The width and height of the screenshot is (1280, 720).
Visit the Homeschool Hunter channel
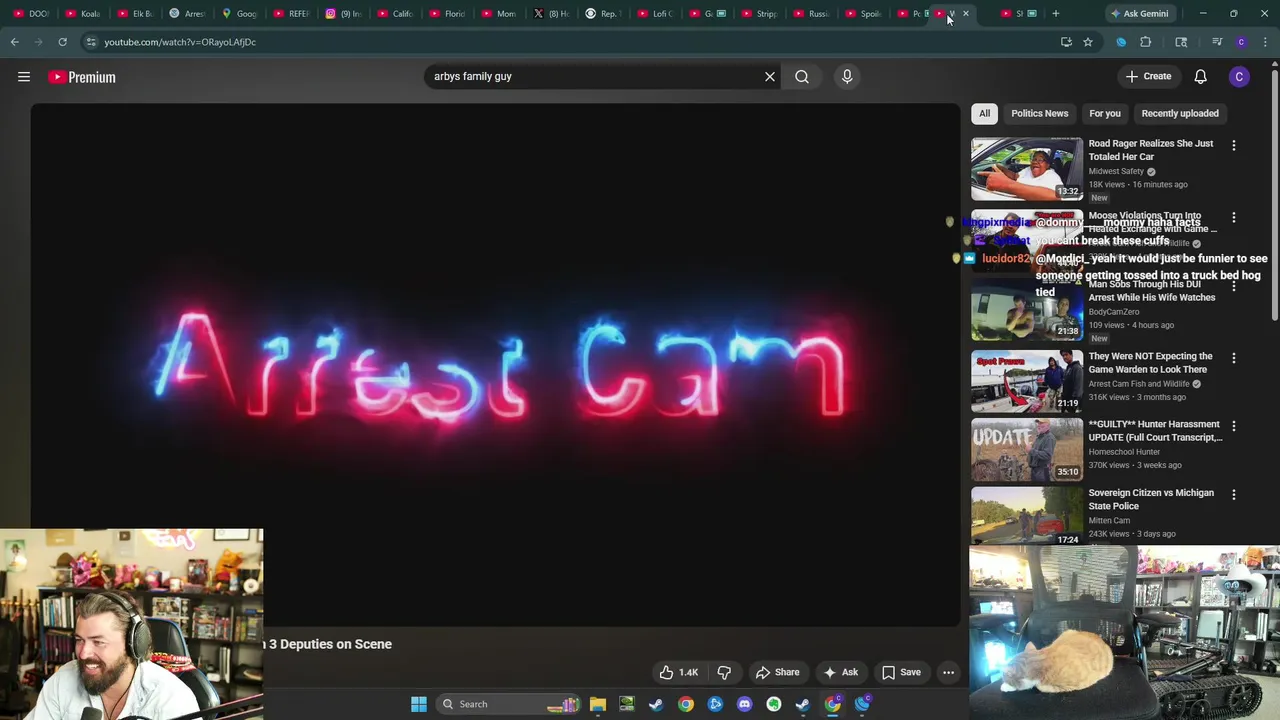coord(1124,452)
